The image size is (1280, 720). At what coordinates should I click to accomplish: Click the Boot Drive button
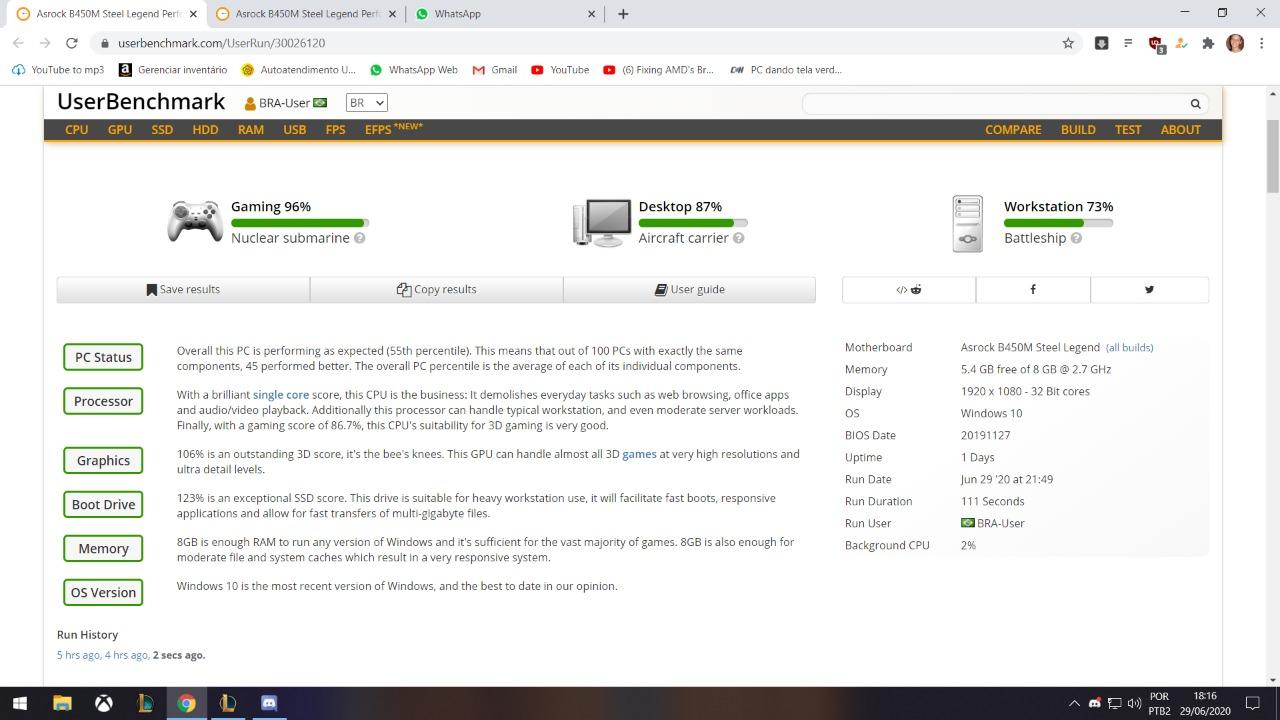coord(103,505)
